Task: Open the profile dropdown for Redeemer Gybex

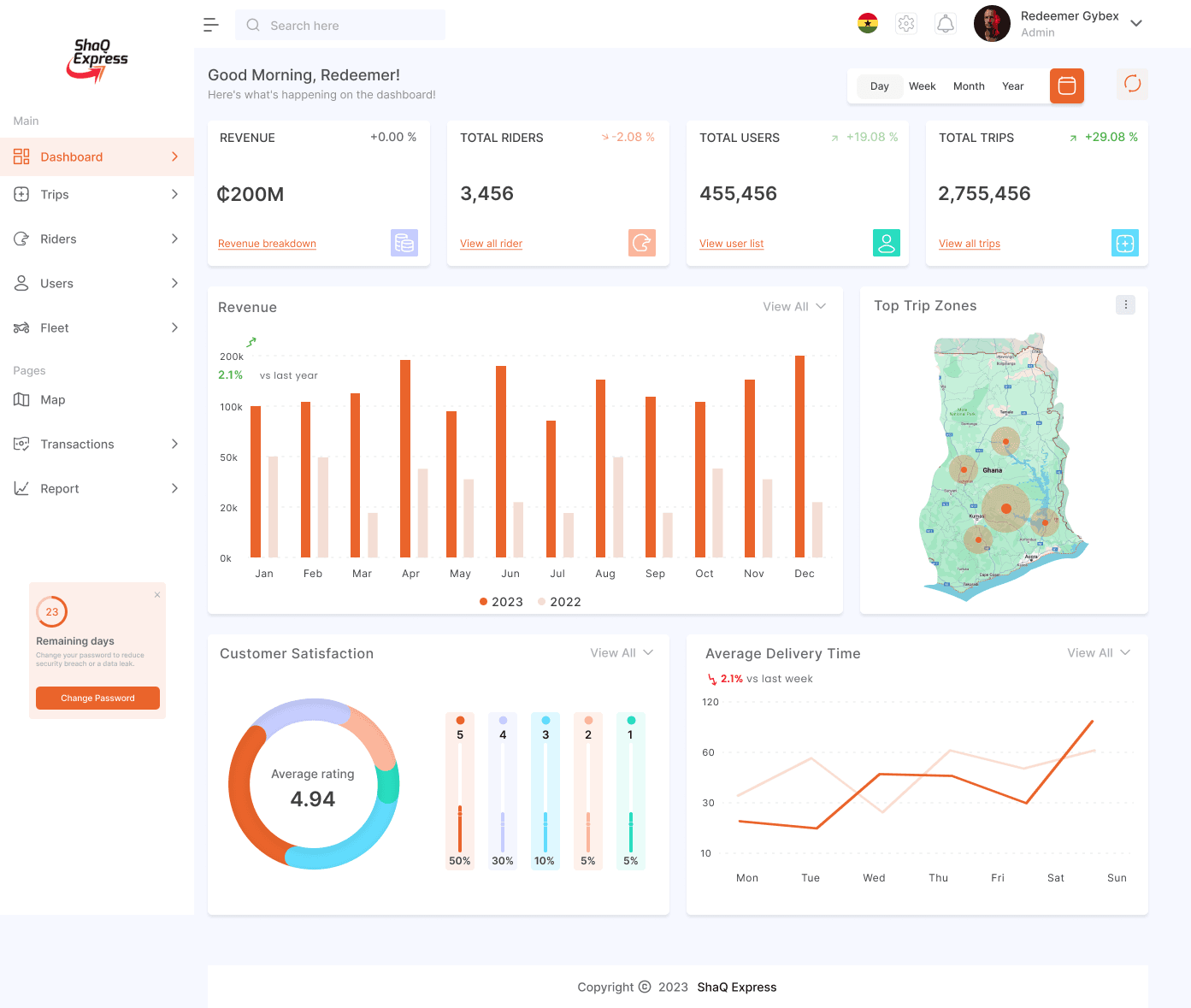Action: click(x=1135, y=24)
